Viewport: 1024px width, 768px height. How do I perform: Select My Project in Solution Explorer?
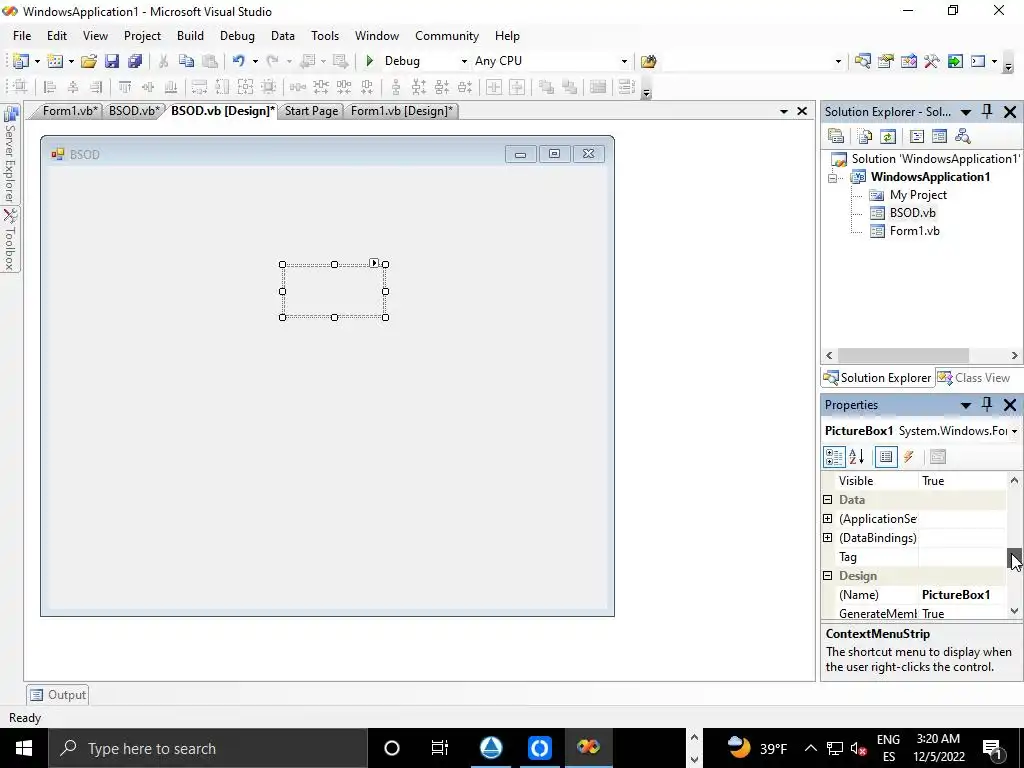tap(918, 195)
